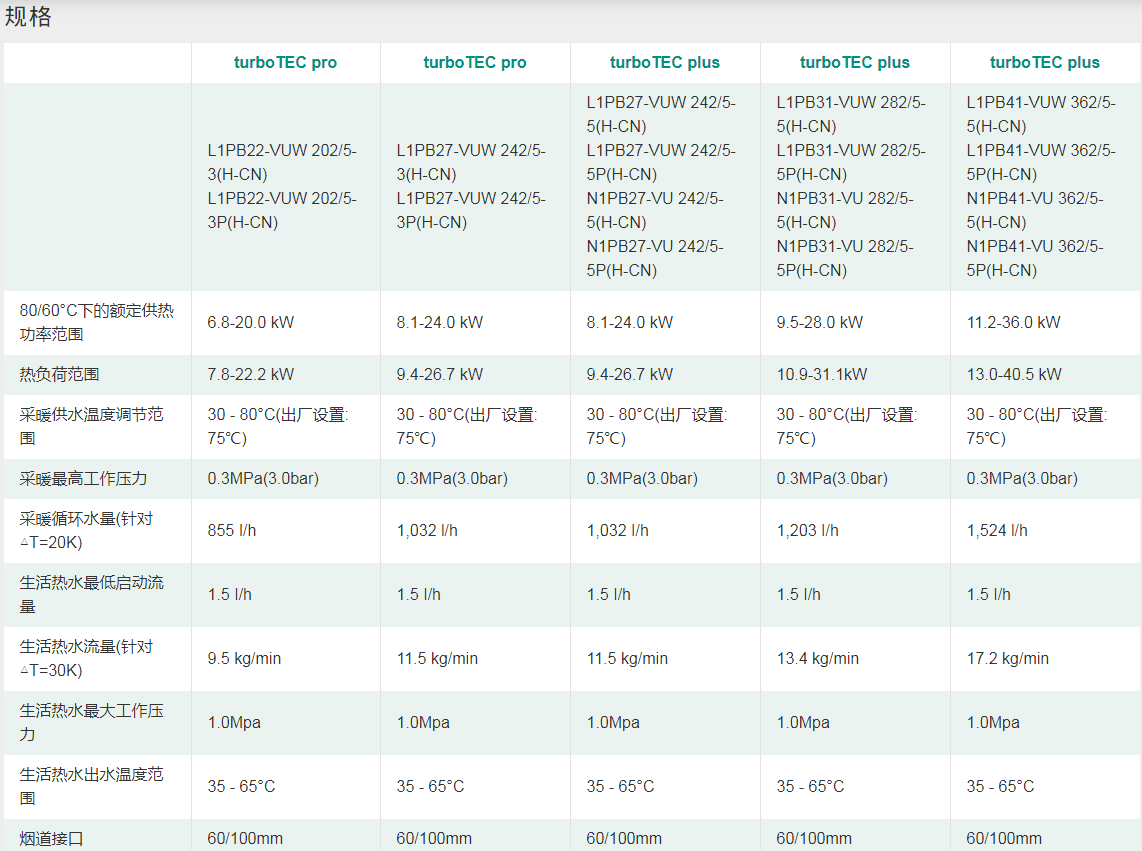Select the 采暖供水温度调节范围 row label

point(91,426)
